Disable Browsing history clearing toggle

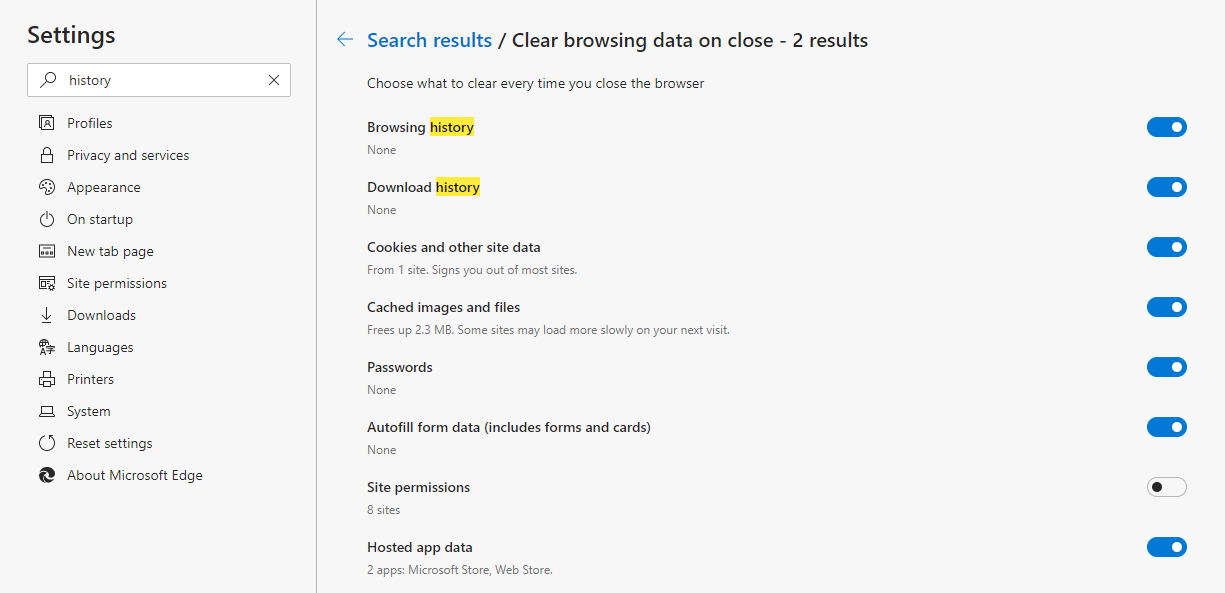coord(1166,127)
